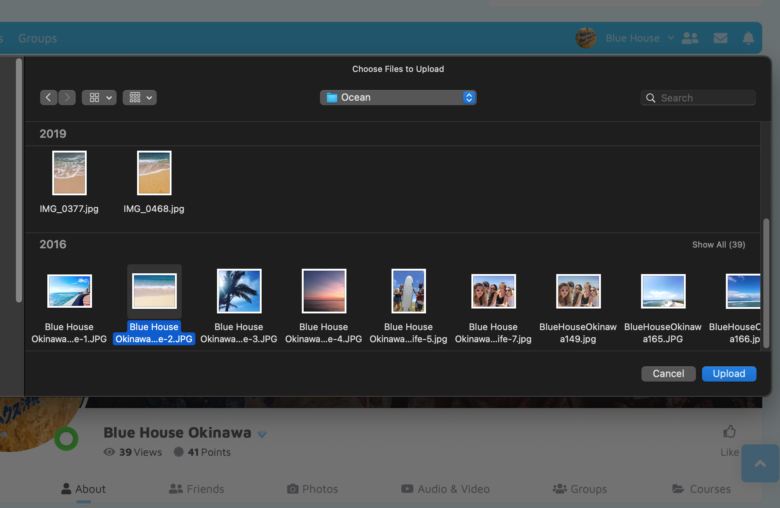Select IMG_0468.jpg thumbnail
Screen dimensions: 780x508
[154, 173]
